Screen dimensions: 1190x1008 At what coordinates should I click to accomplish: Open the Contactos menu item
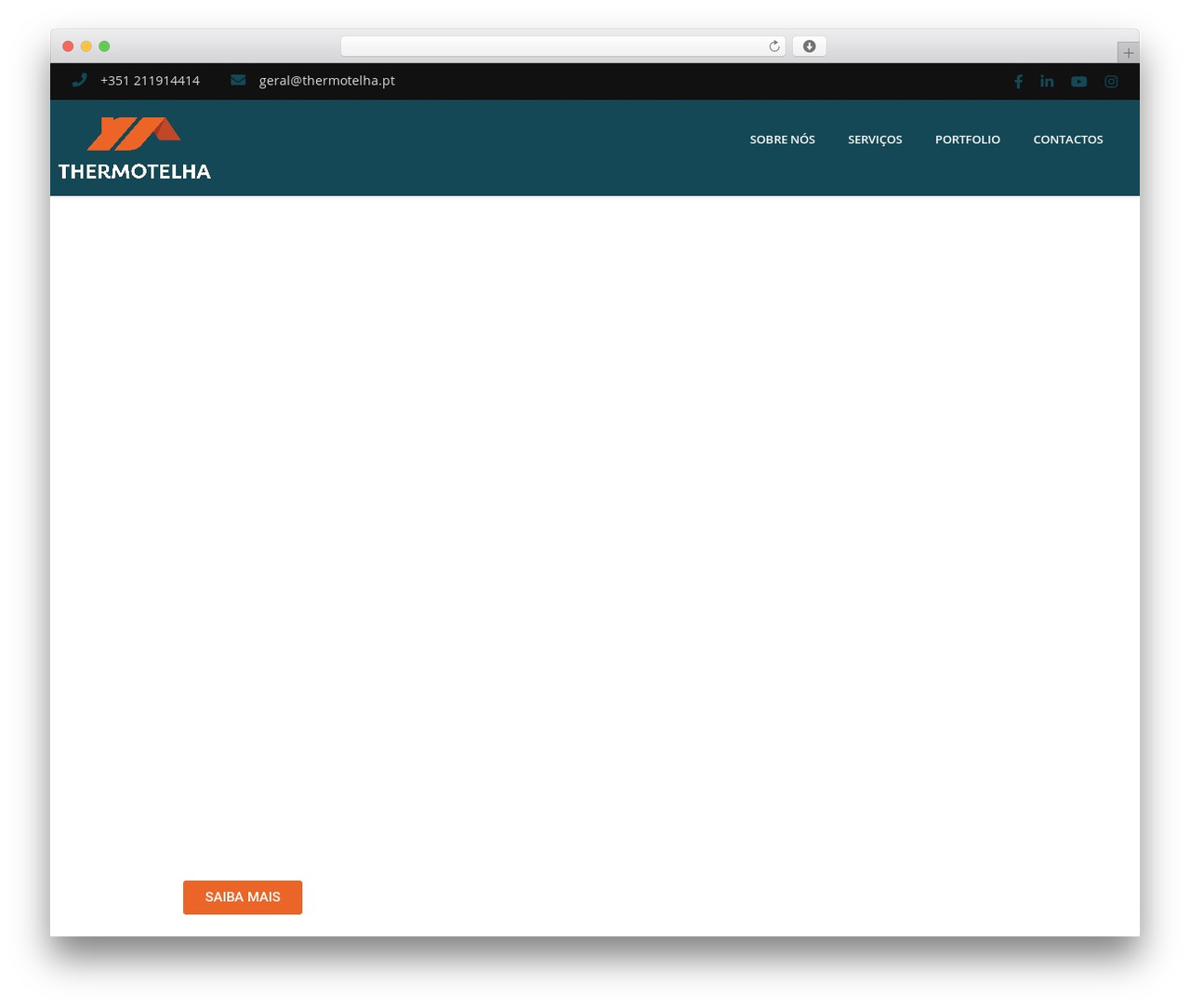point(1068,139)
